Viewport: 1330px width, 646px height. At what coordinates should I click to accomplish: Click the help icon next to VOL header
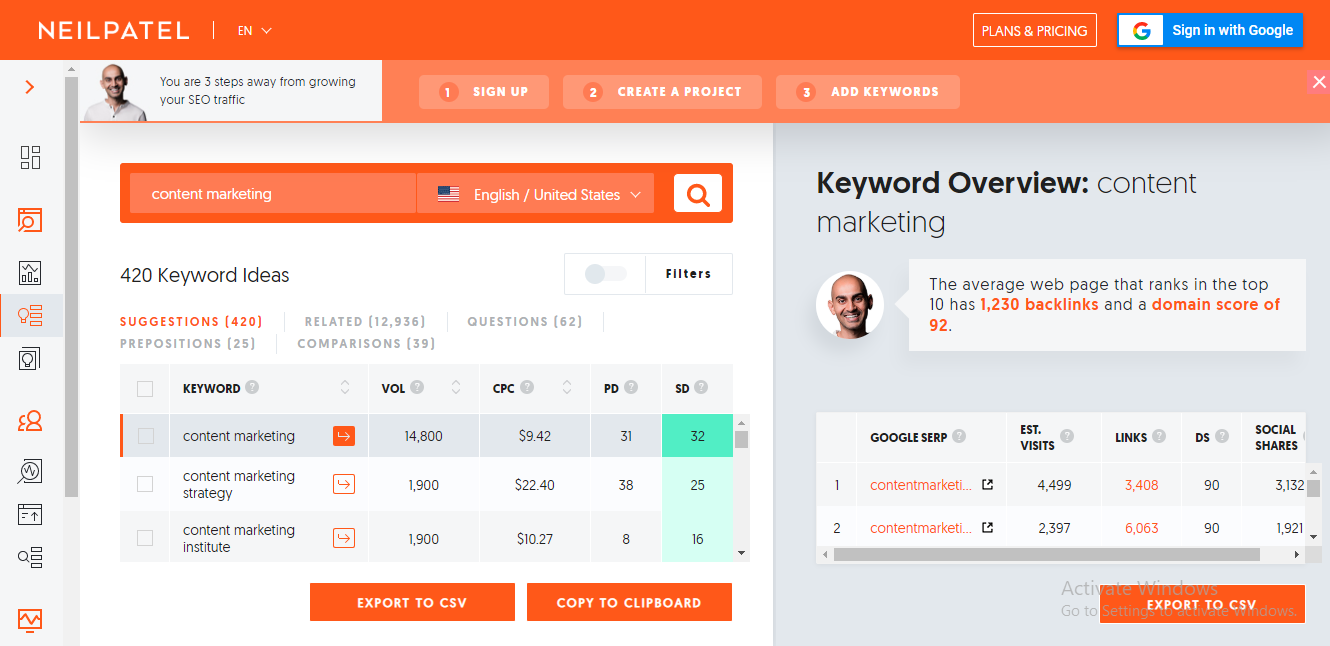tap(417, 388)
